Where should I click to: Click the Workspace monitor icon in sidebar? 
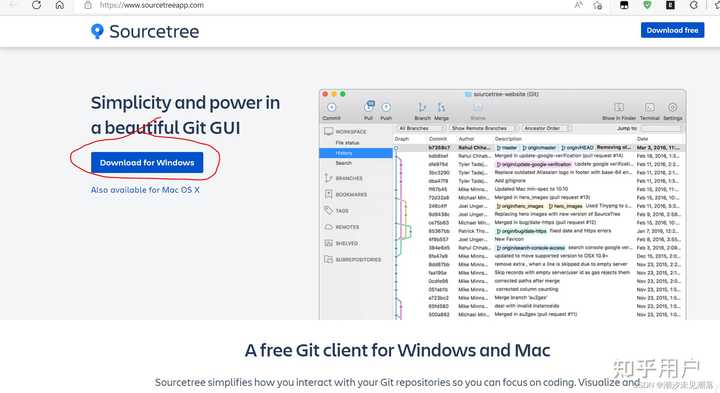(x=328, y=132)
